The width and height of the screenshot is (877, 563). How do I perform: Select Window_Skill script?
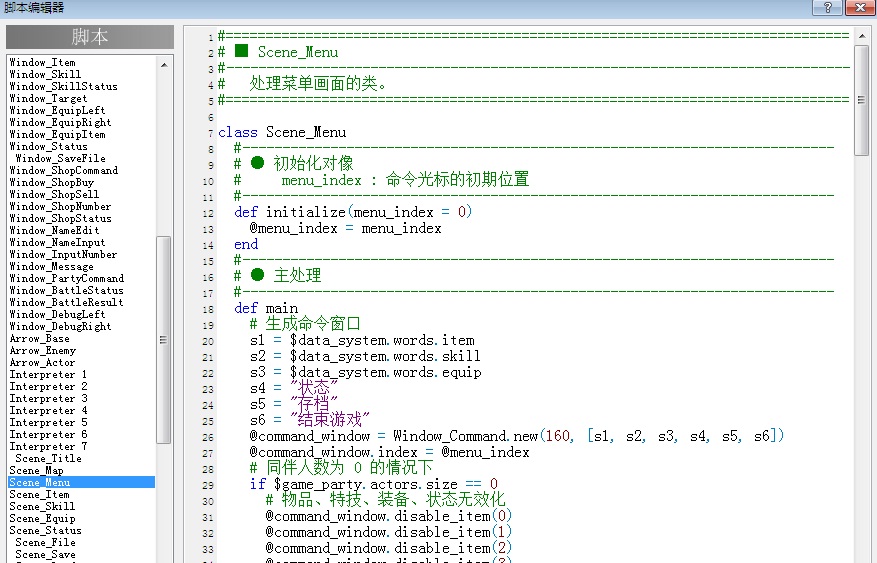45,74
